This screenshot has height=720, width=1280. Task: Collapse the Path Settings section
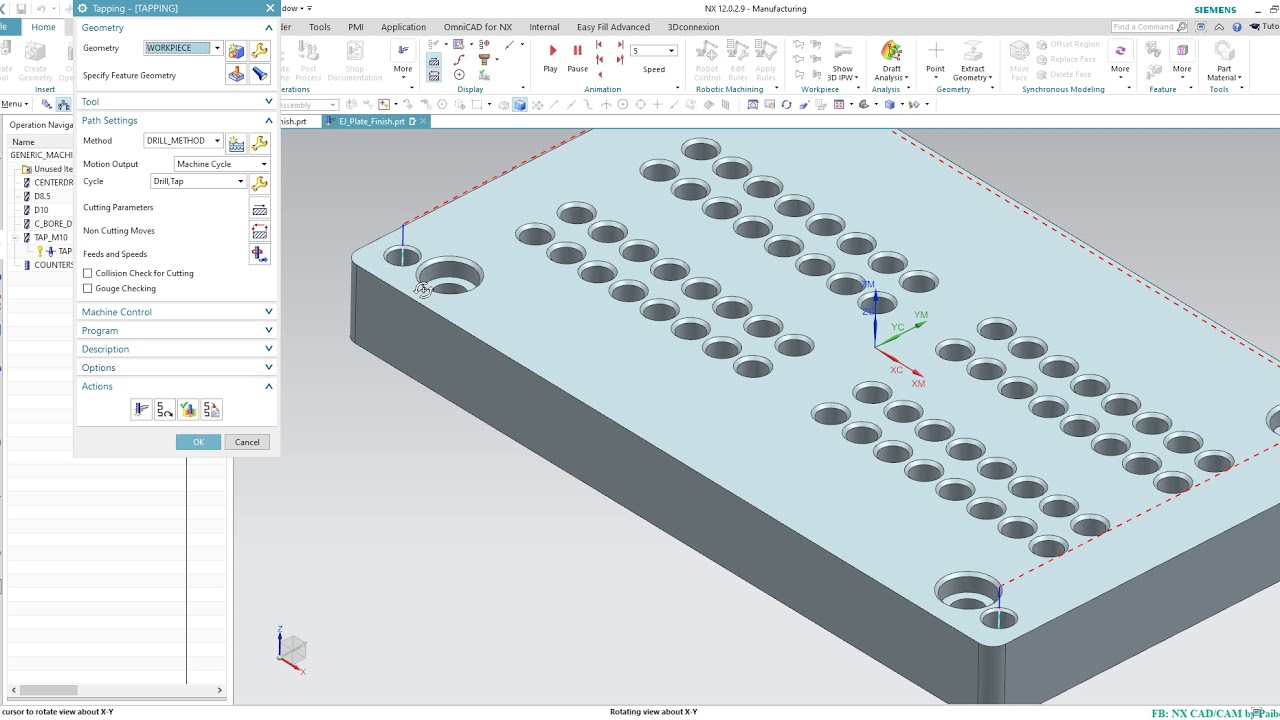coord(176,120)
